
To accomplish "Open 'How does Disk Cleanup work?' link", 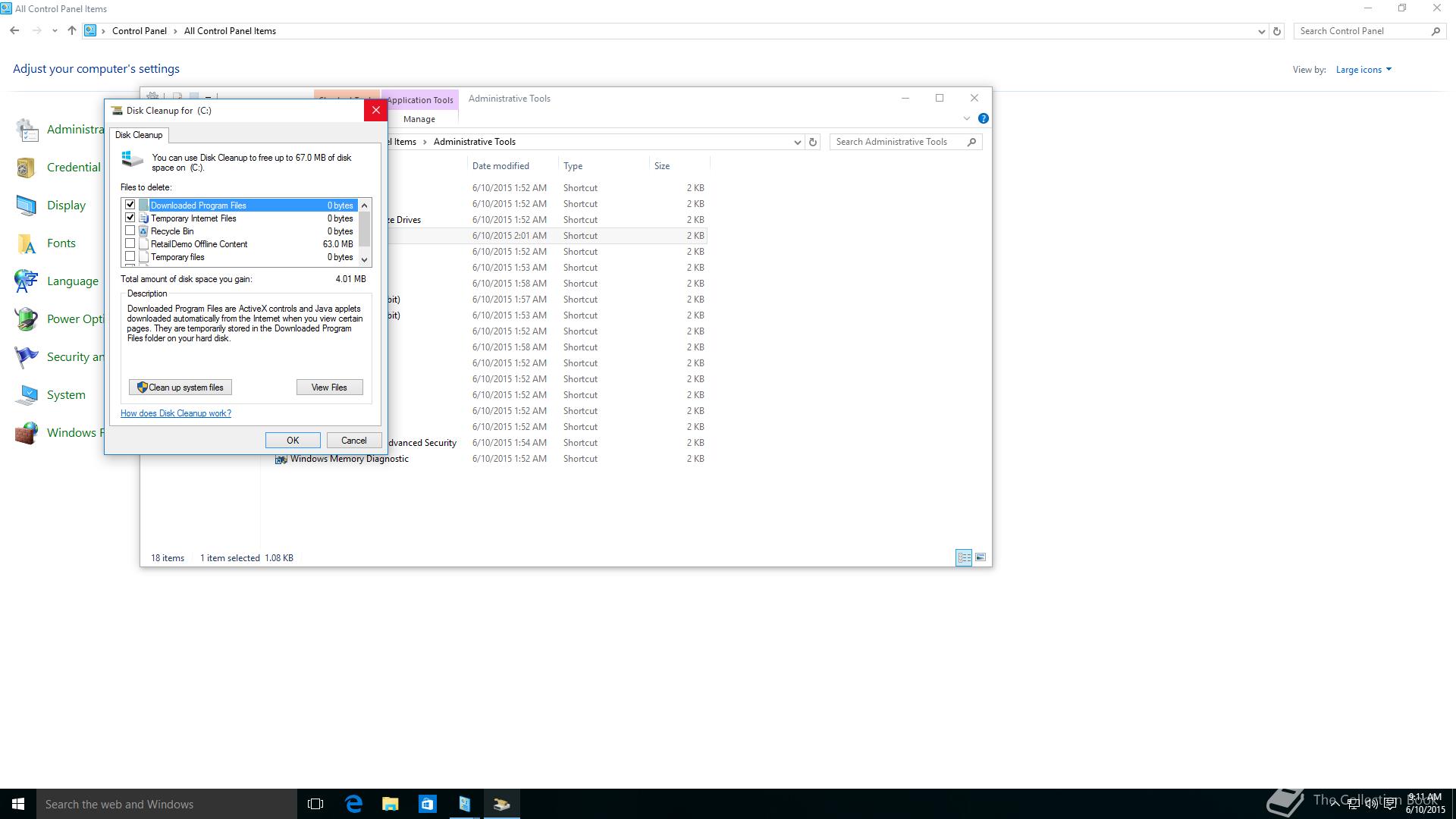I will click(x=176, y=413).
